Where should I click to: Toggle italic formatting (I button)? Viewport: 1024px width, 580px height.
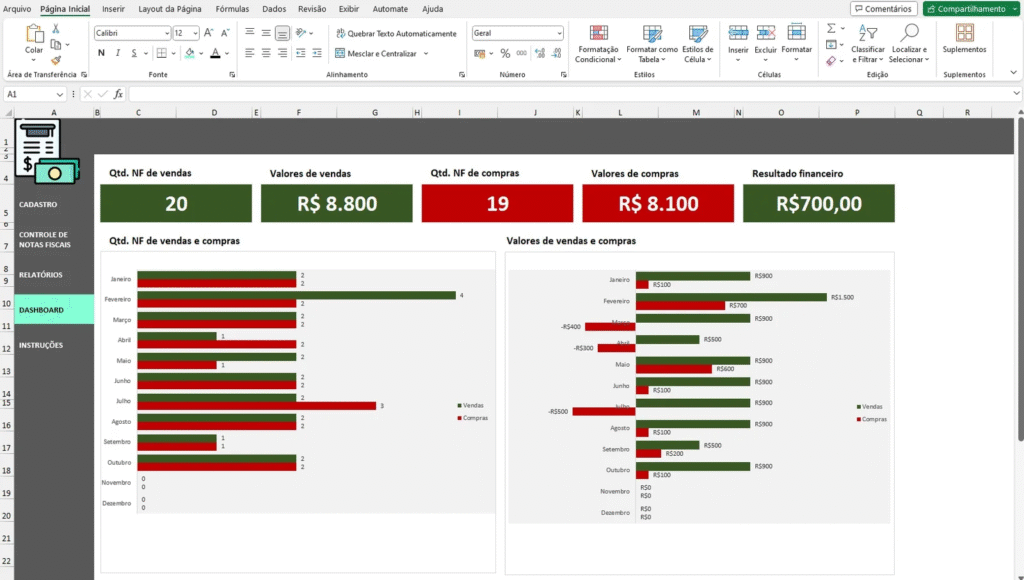point(118,53)
